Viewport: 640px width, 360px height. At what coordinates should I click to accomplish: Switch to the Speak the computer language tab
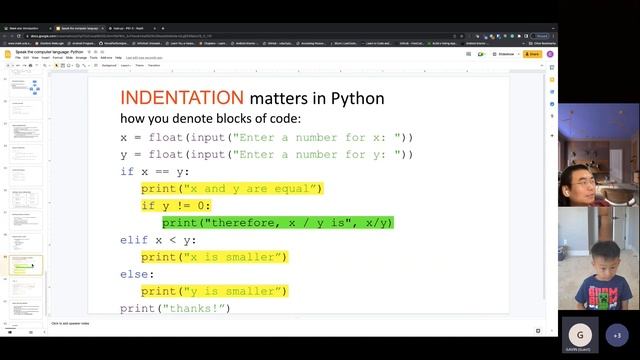[80, 28]
